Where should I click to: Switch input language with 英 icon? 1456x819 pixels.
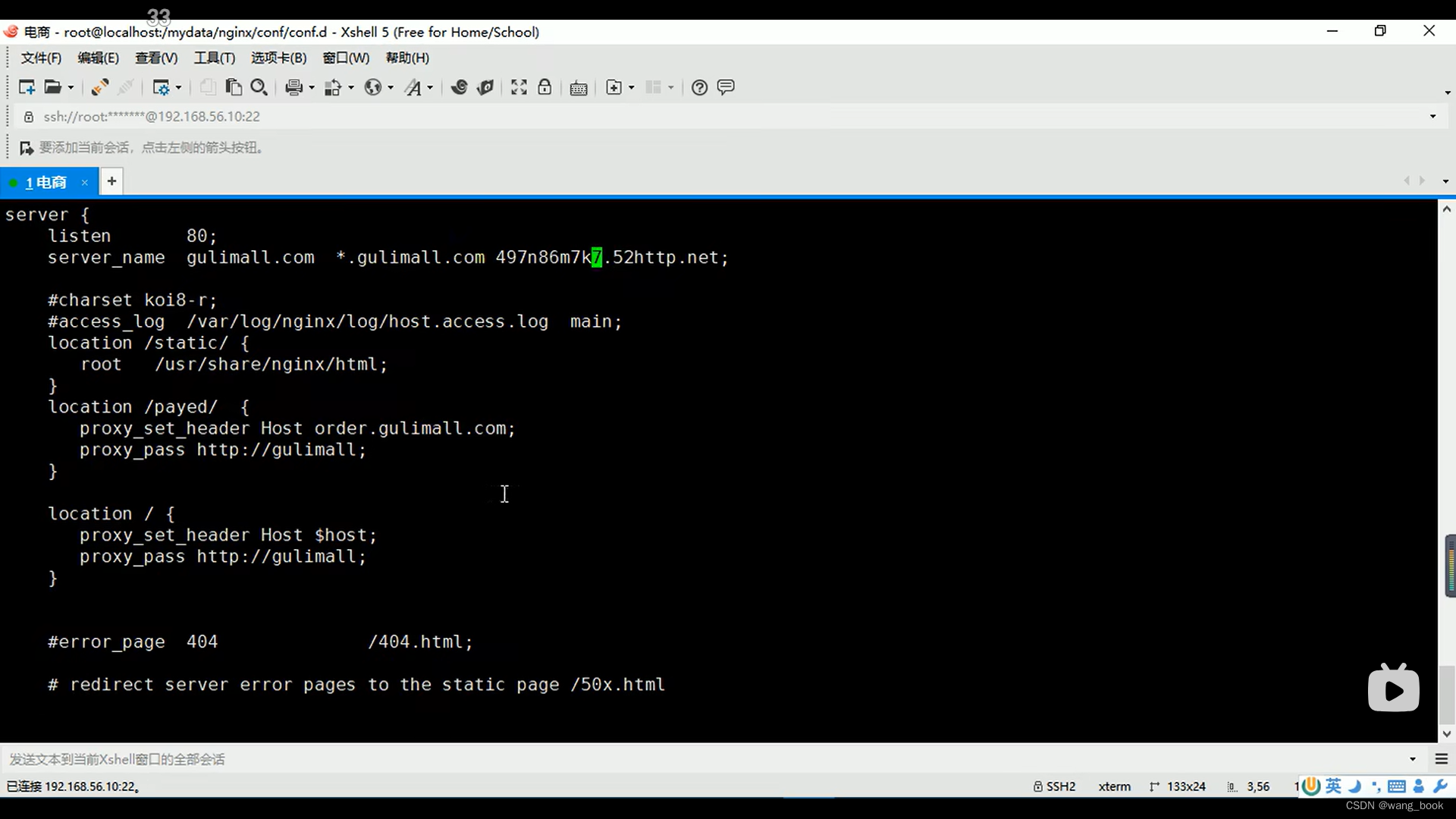[1333, 786]
